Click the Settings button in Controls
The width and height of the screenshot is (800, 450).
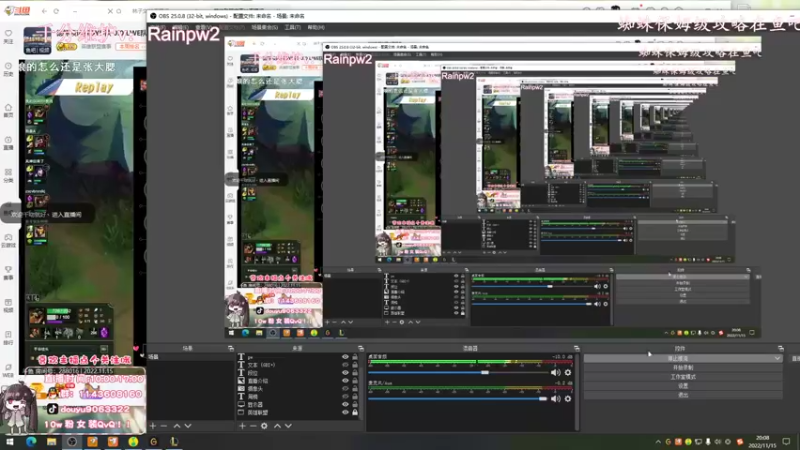683,386
